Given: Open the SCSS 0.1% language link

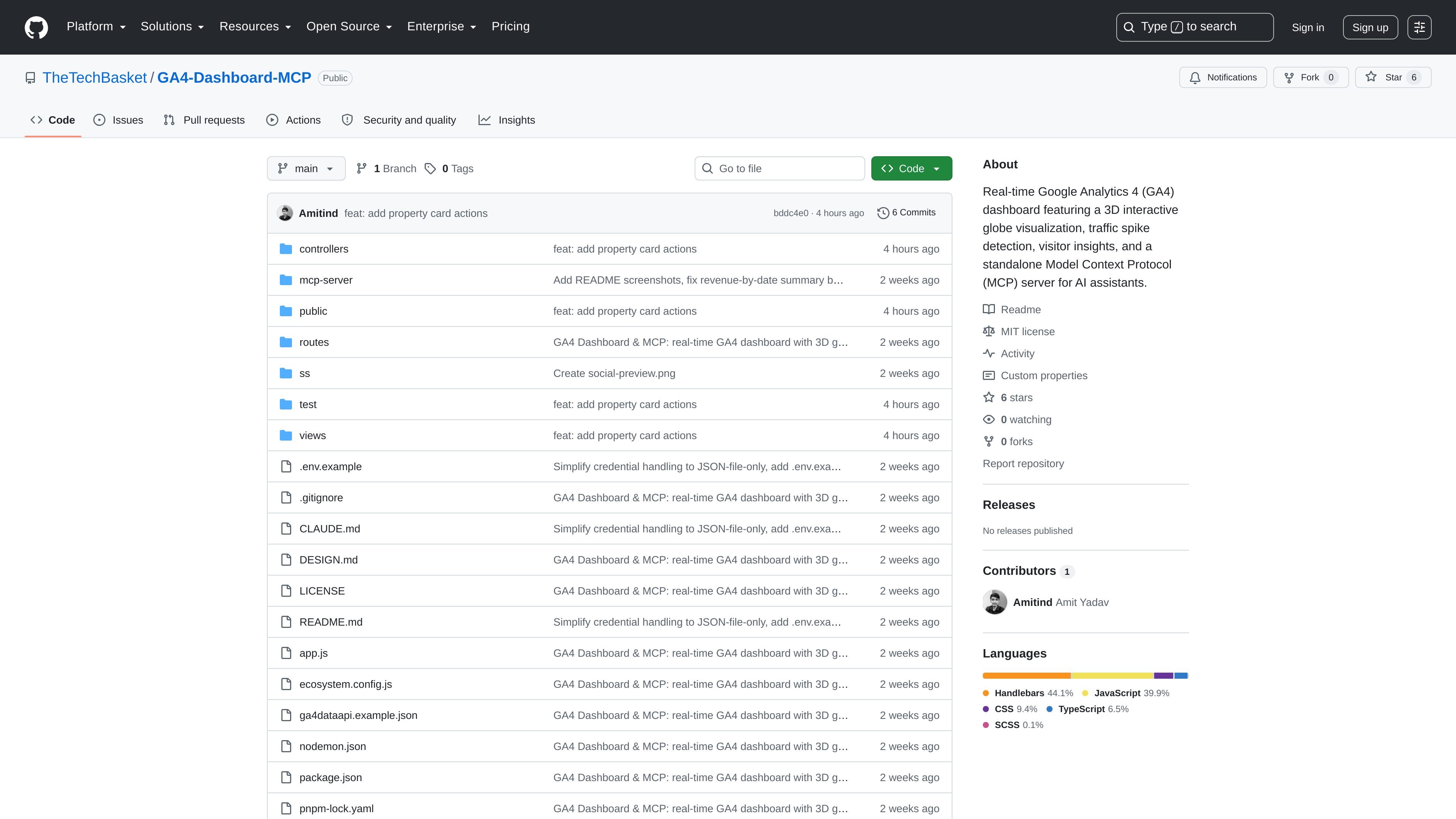Looking at the screenshot, I should click(1013, 725).
